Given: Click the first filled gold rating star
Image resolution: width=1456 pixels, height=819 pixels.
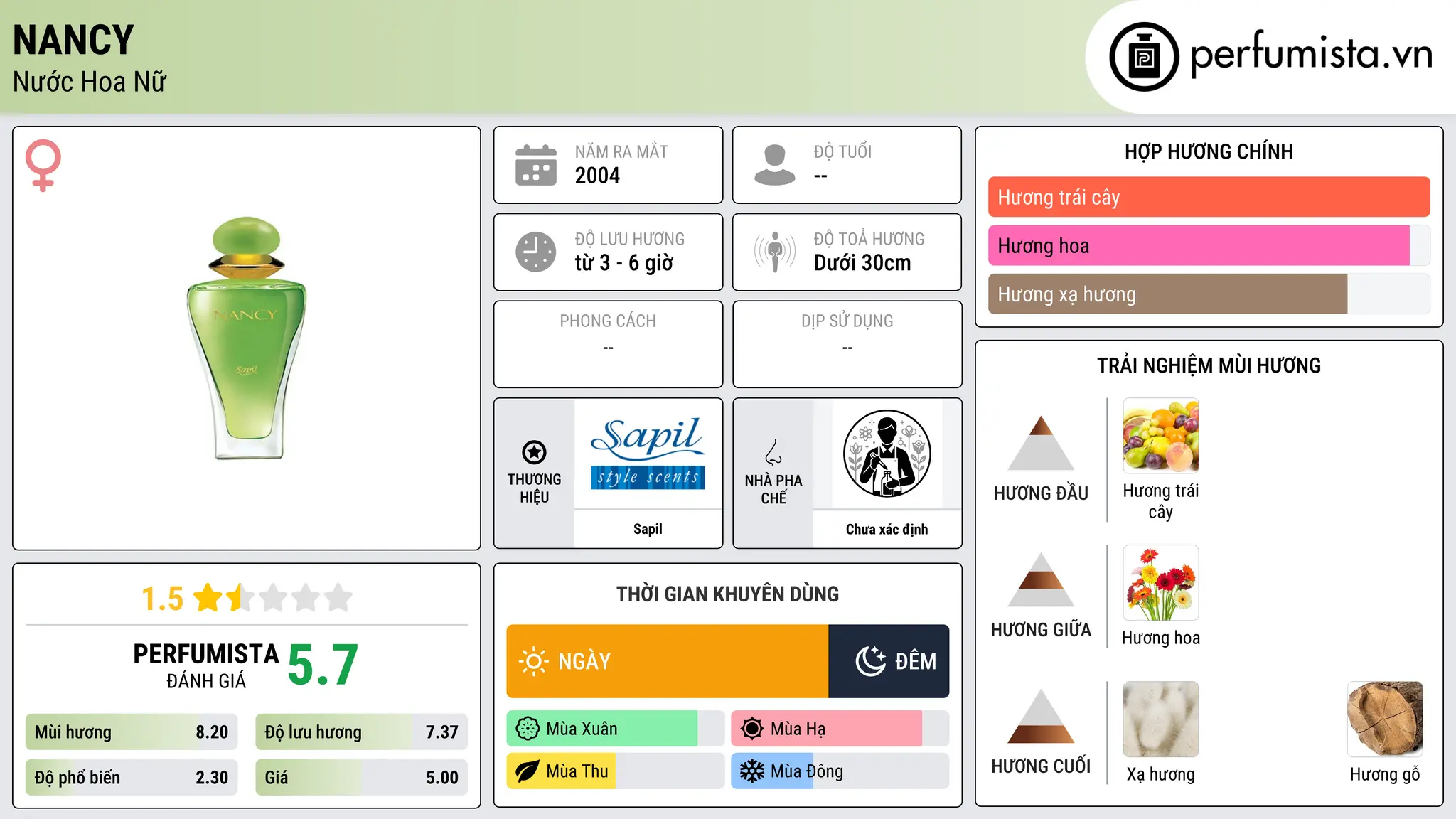Looking at the screenshot, I should [x=208, y=598].
